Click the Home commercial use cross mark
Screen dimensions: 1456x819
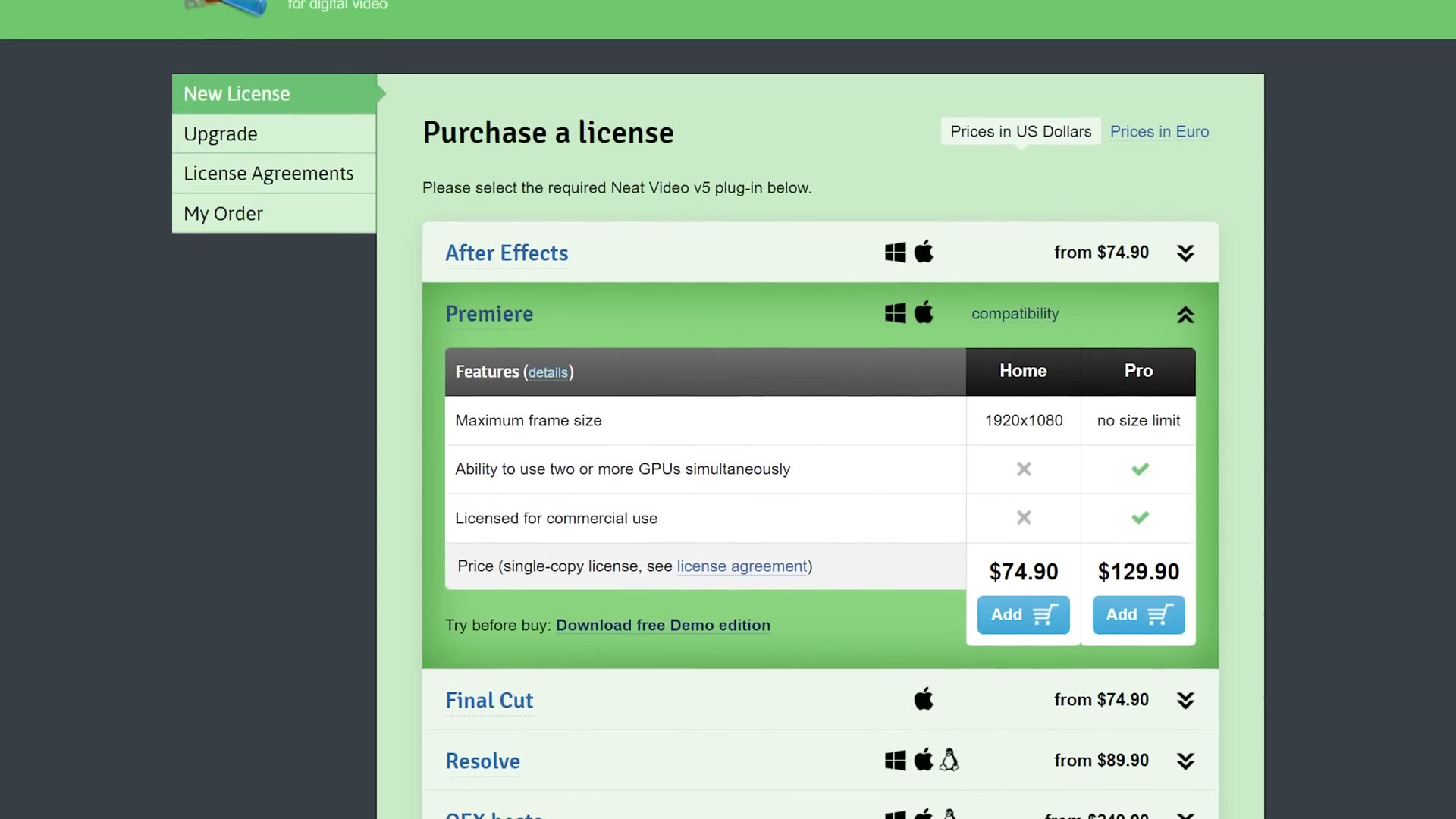point(1024,518)
